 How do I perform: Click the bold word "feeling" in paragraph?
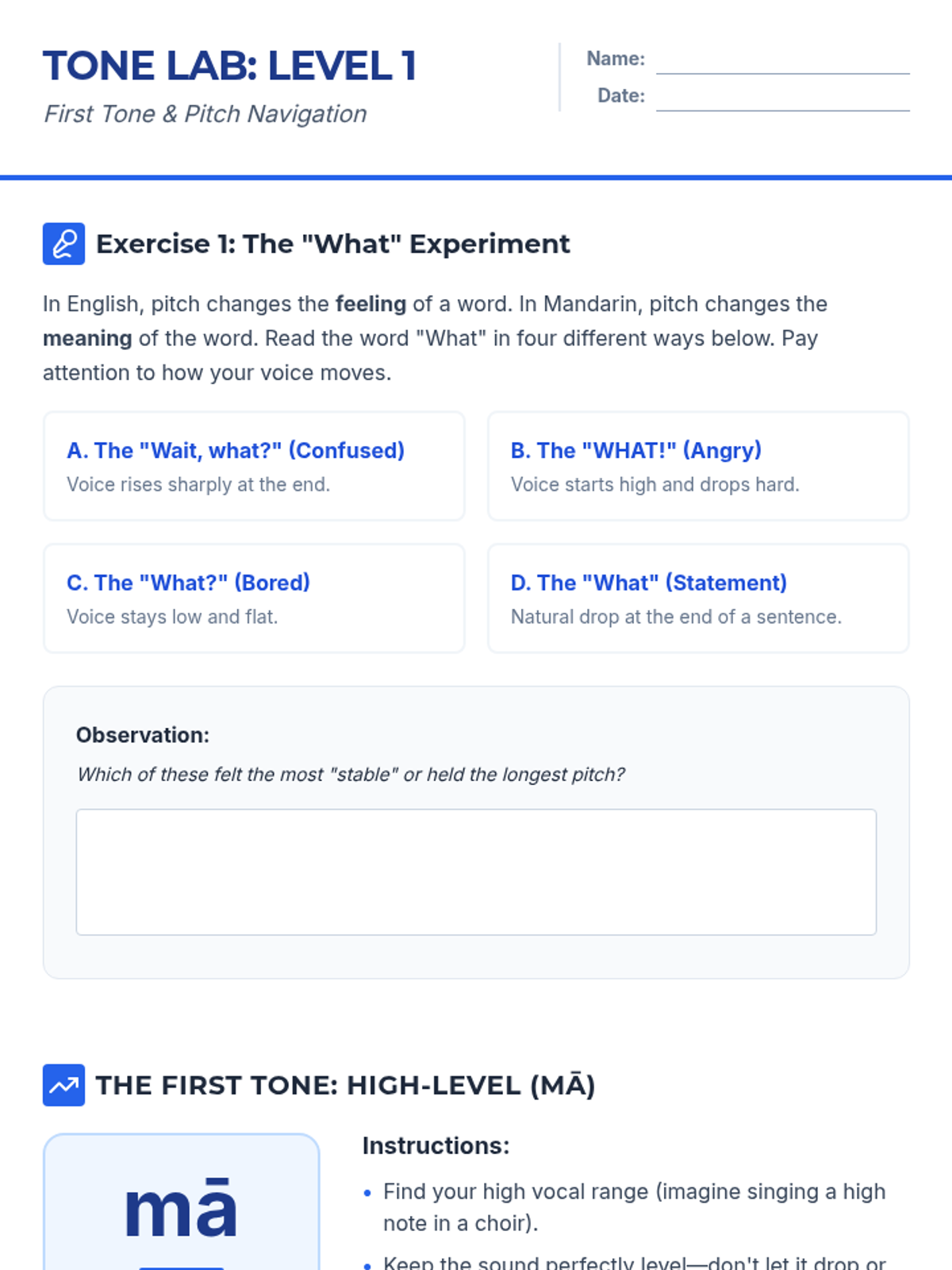click(x=370, y=304)
